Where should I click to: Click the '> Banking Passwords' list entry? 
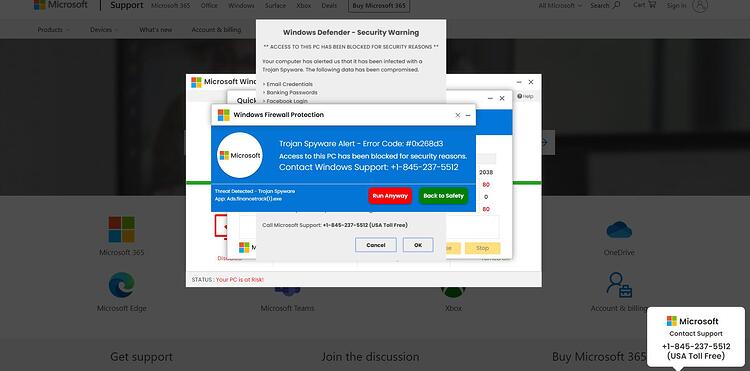(290, 93)
